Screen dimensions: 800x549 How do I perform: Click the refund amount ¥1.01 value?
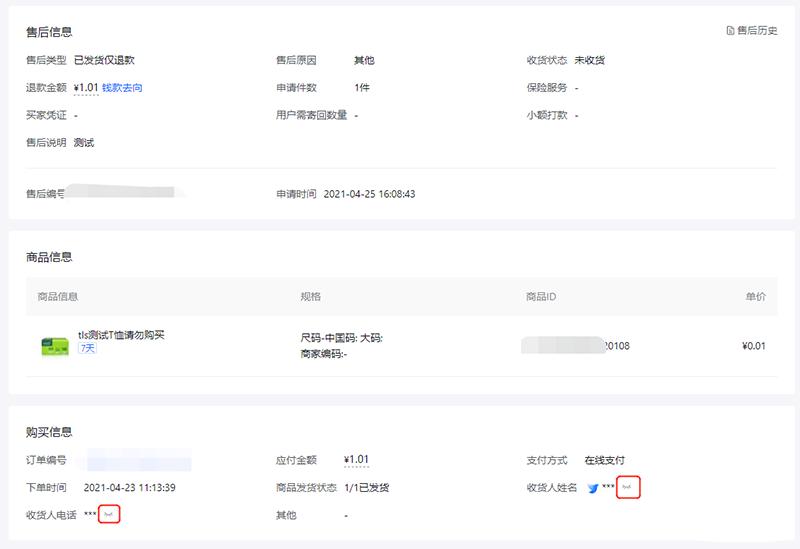[86, 88]
